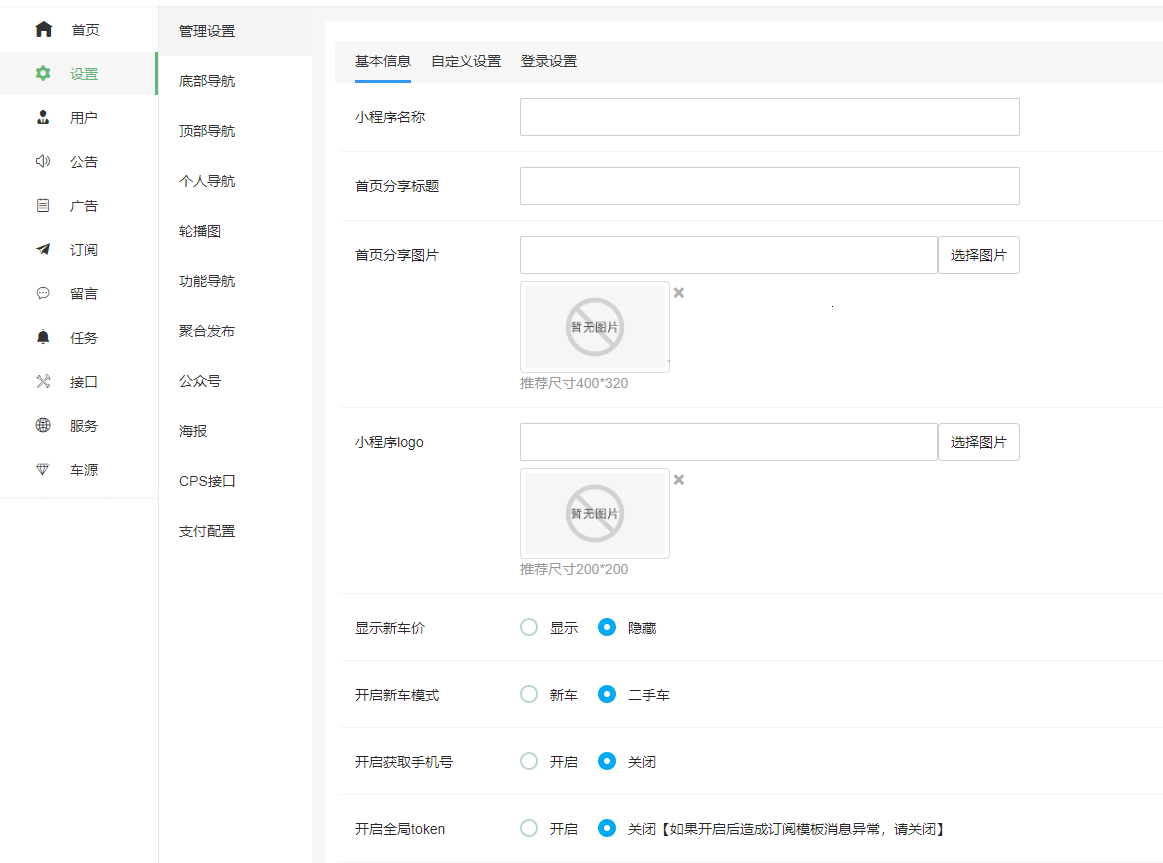Click the task bell icon

(x=43, y=338)
